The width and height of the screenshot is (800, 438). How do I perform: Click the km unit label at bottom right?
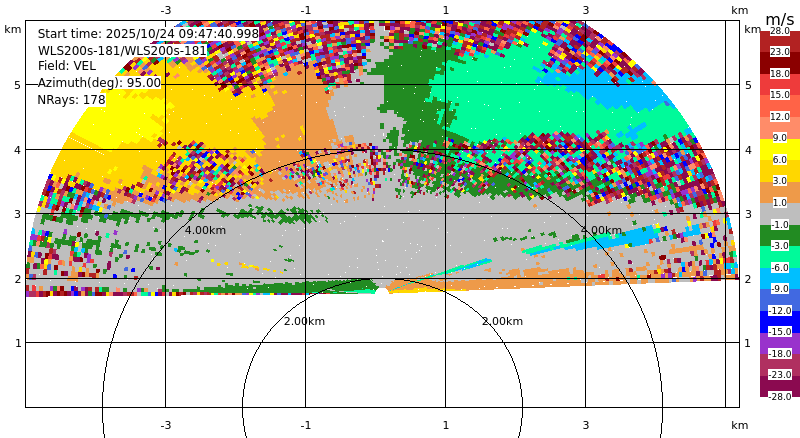(x=739, y=425)
